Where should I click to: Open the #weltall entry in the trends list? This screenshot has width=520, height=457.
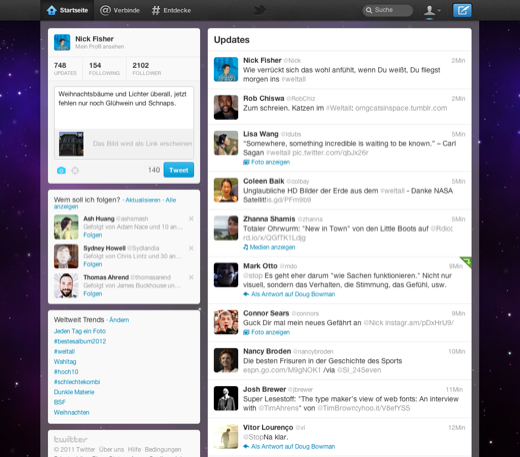coord(64,352)
